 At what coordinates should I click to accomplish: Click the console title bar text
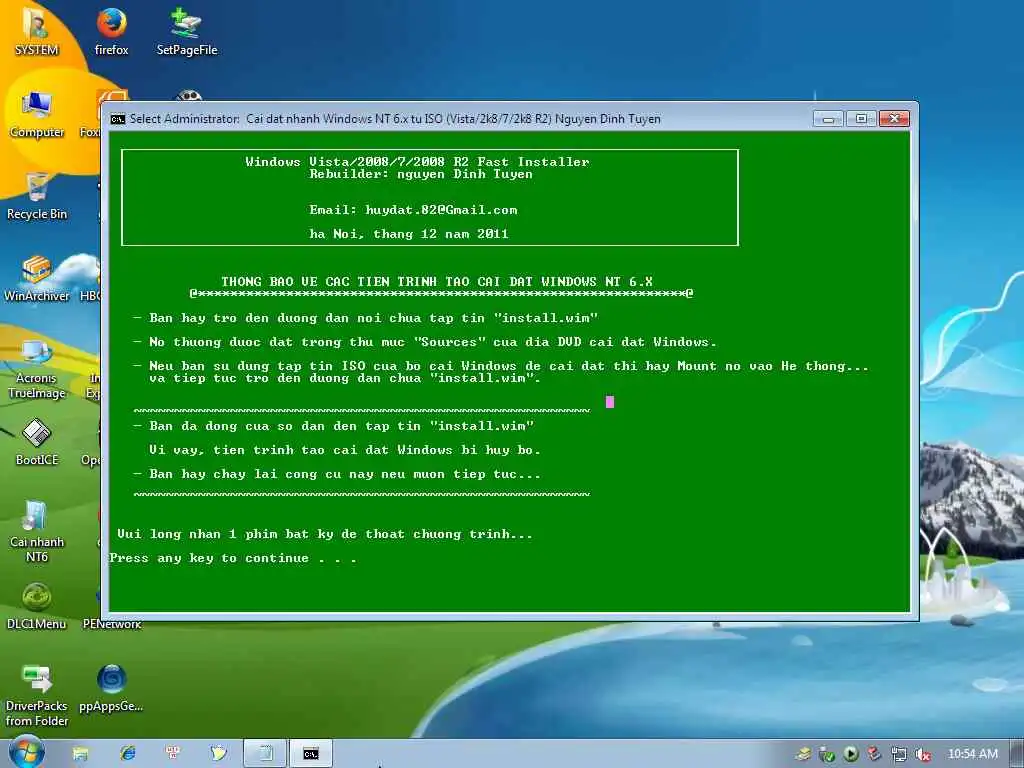(x=395, y=119)
